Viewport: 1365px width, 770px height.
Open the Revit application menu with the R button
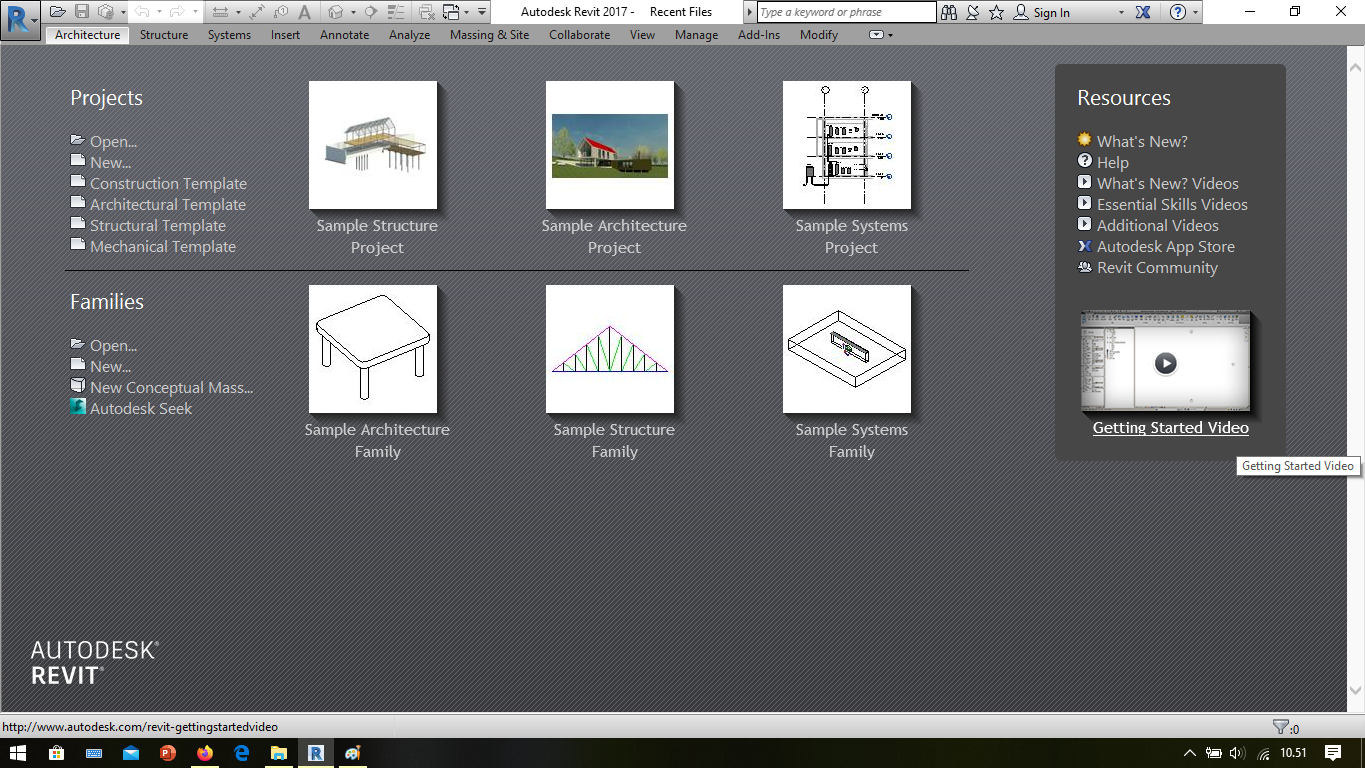click(x=19, y=20)
